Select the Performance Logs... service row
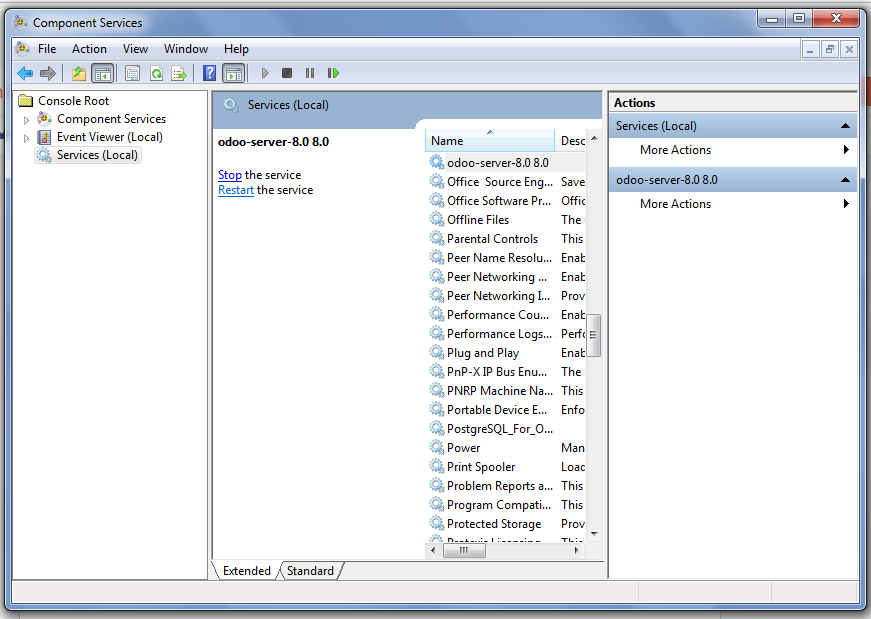The height and width of the screenshot is (619, 871). 506,333
